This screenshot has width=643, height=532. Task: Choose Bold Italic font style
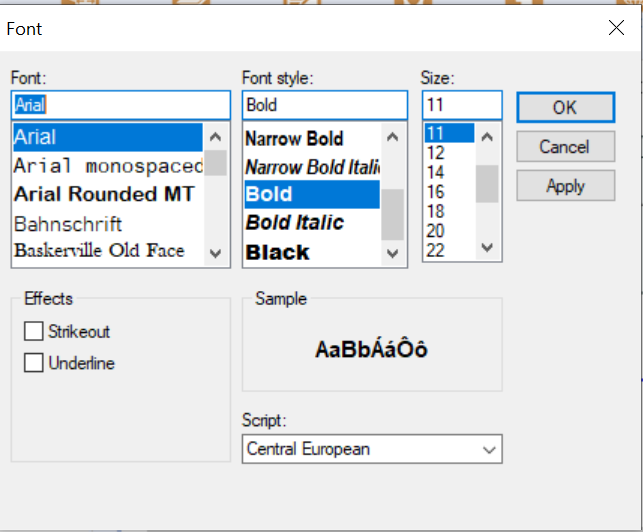(295, 222)
